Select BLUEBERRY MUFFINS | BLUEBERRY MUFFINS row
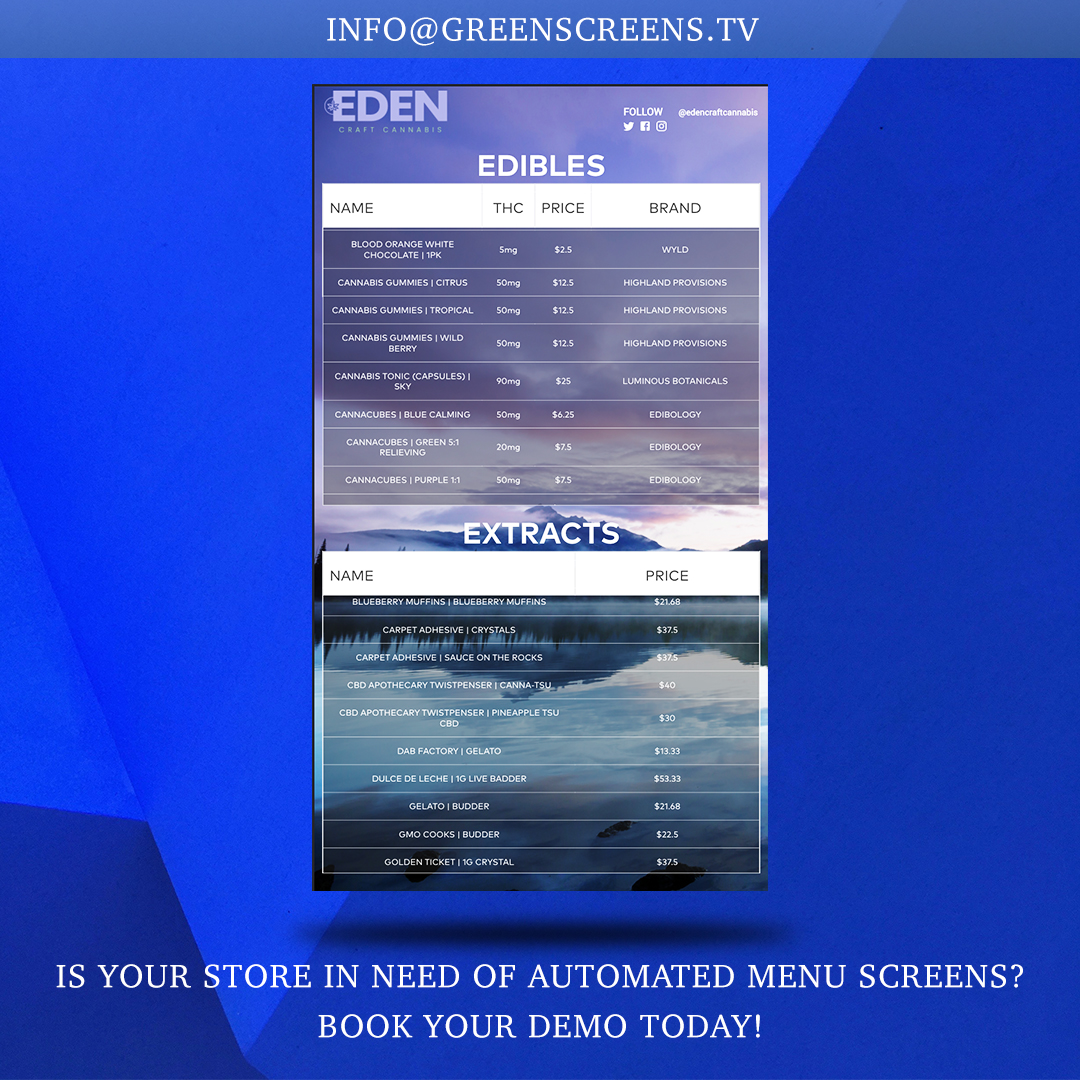 [541, 605]
